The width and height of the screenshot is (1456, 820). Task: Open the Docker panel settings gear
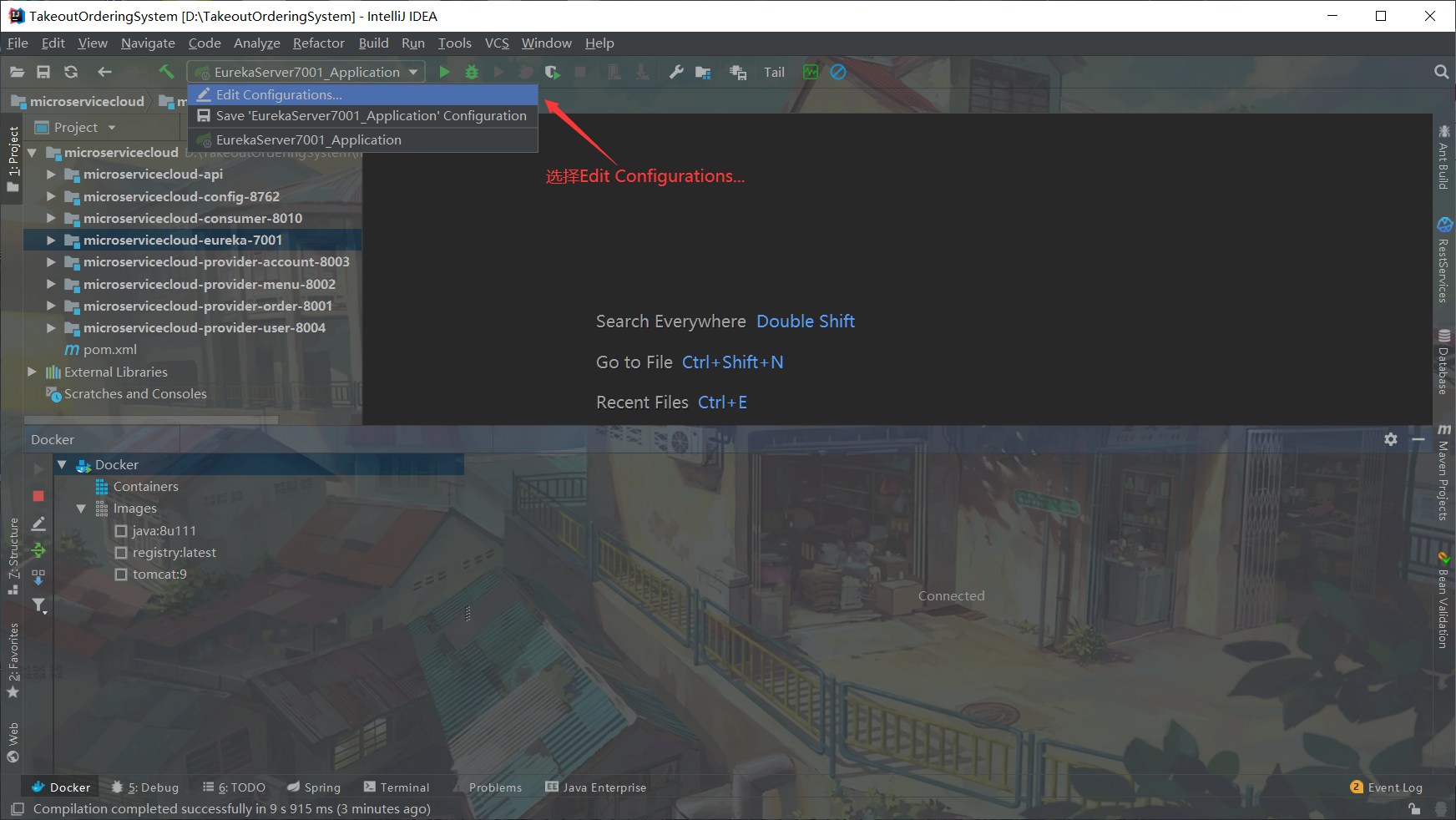click(1391, 438)
